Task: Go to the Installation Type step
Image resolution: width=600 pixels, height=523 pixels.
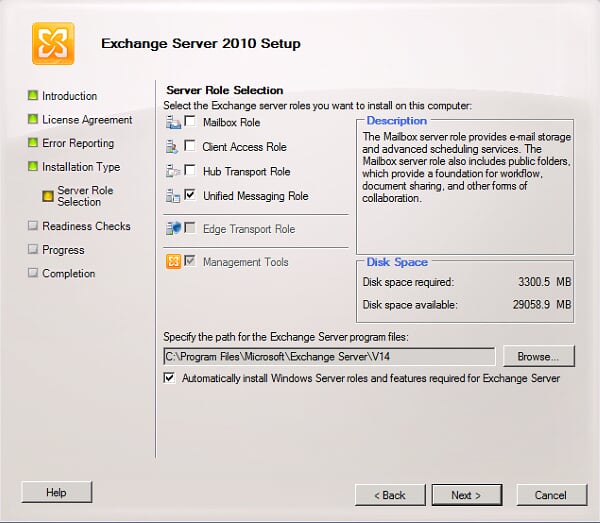Action: 81,167
